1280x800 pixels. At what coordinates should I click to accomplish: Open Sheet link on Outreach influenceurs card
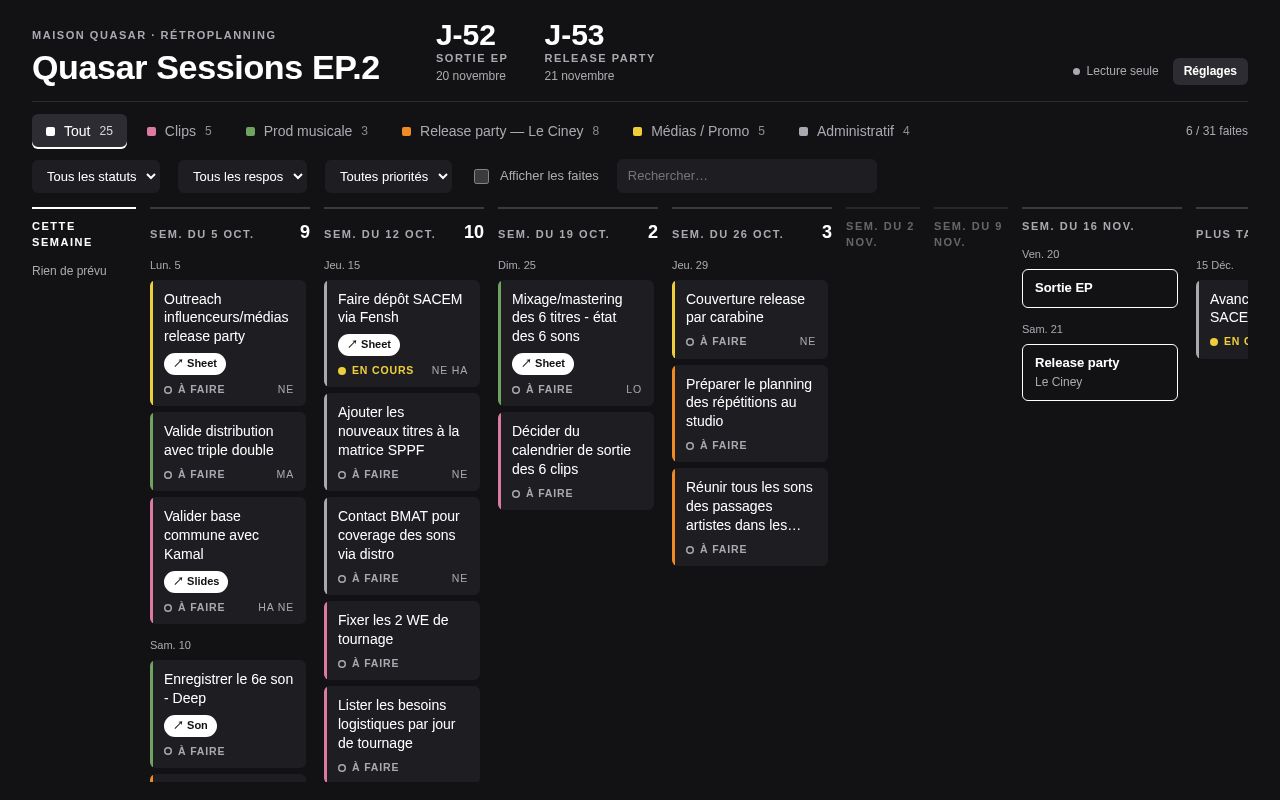tap(195, 364)
